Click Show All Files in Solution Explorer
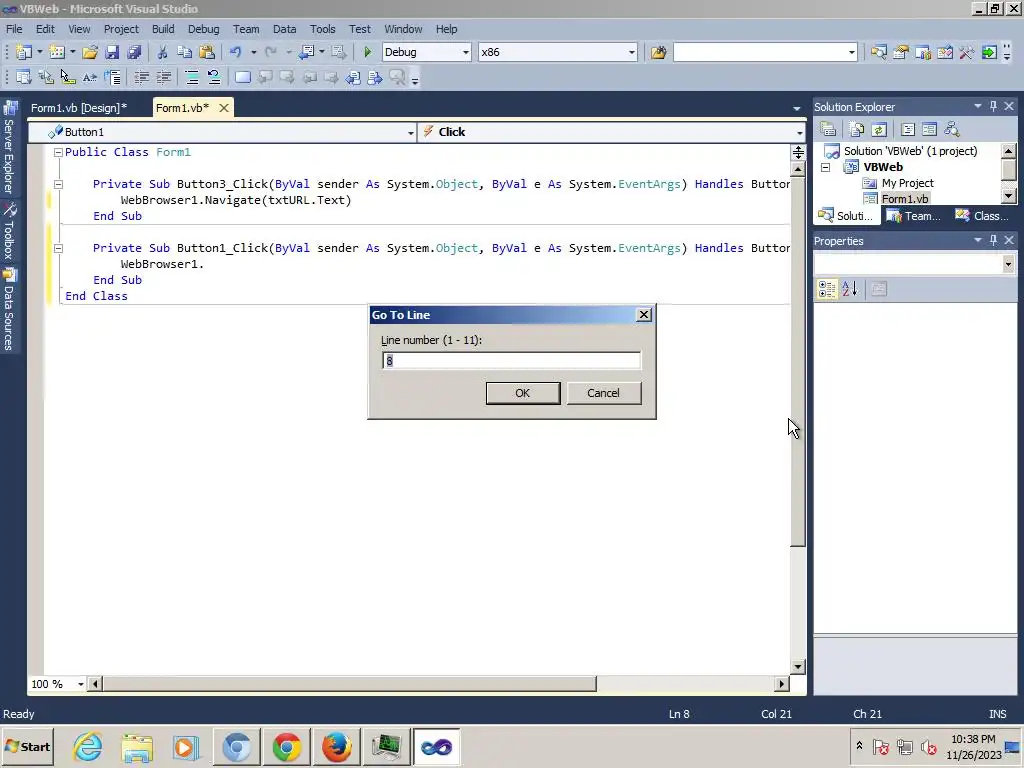Screen dimensions: 1024x768 click(857, 129)
